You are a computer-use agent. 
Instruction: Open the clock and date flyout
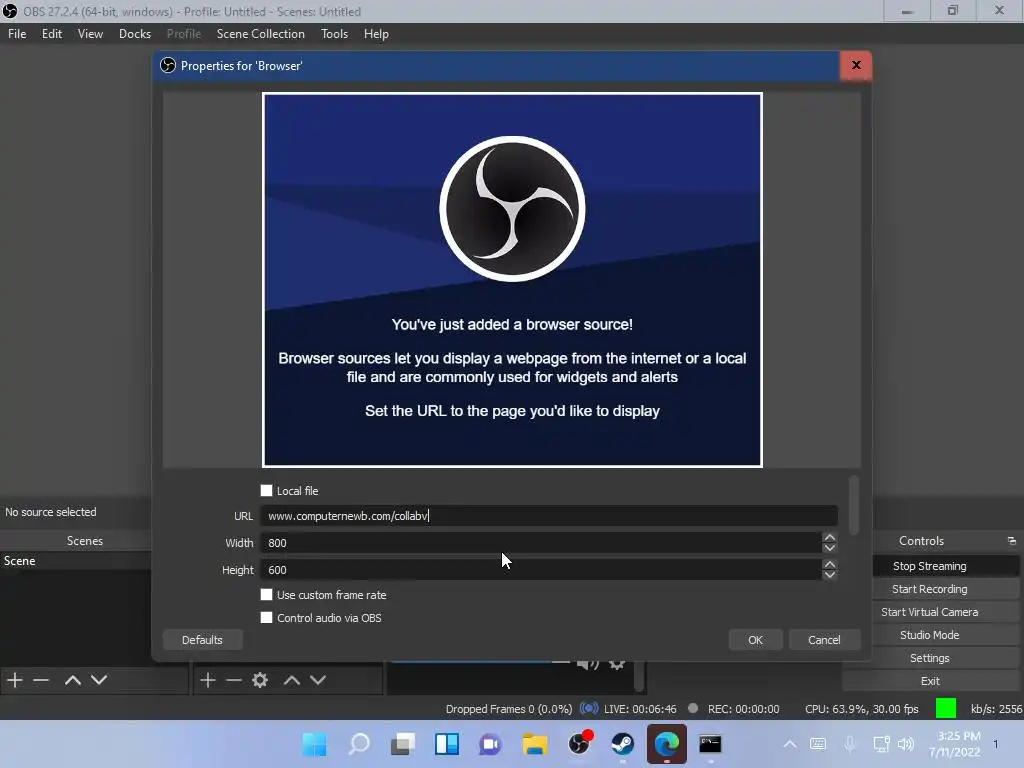(954, 744)
